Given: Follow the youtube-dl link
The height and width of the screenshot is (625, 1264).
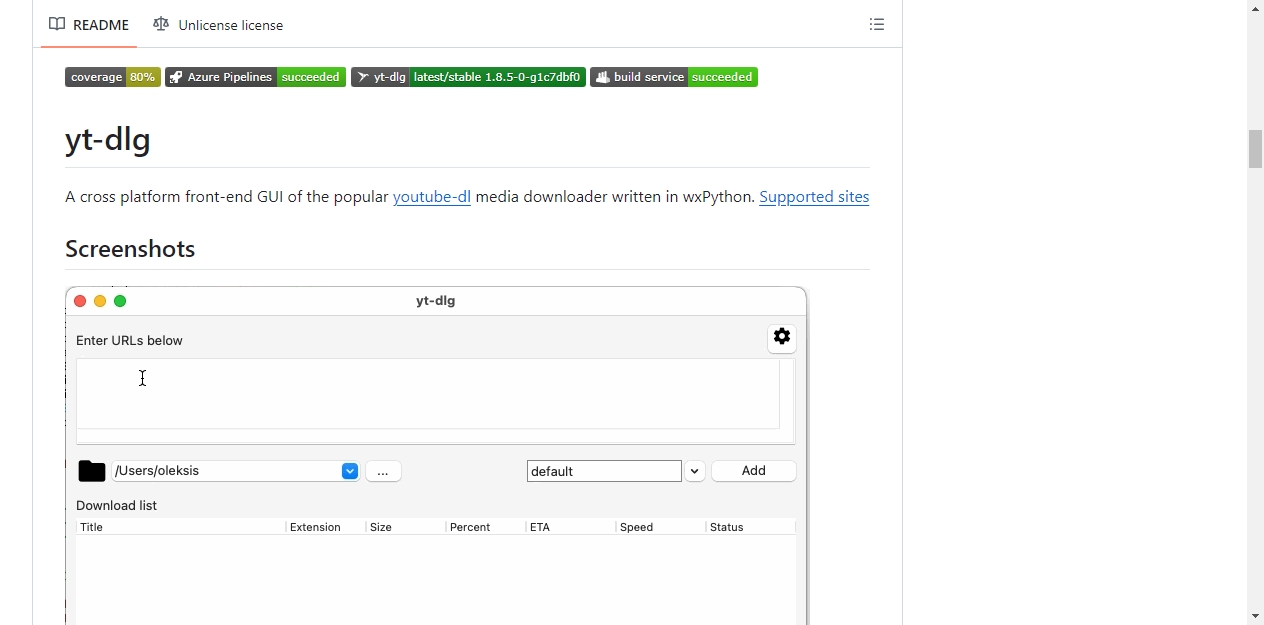Looking at the screenshot, I should (x=432, y=197).
